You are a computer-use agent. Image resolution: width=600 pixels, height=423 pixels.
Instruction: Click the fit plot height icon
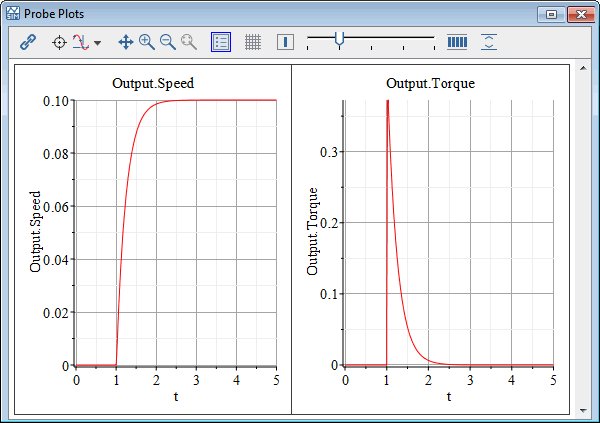489,42
